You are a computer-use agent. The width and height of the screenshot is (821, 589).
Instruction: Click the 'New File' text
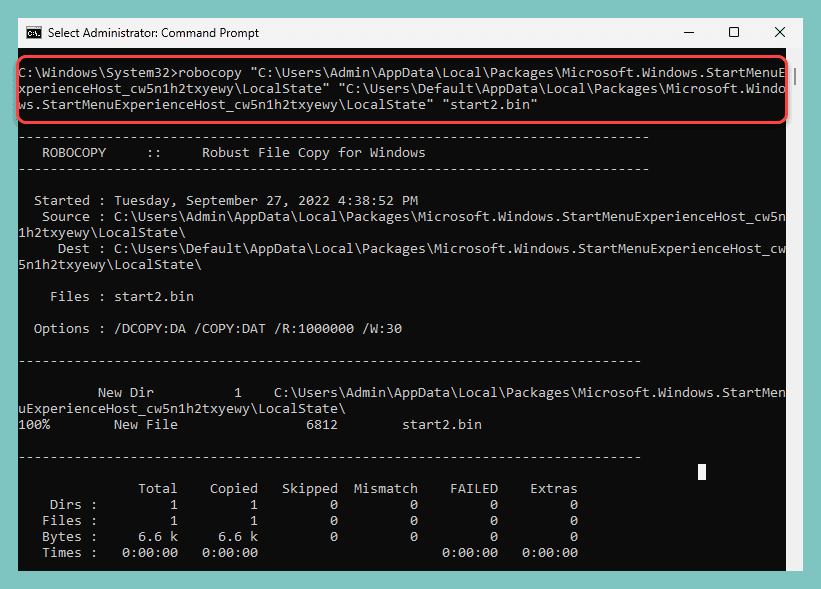pos(146,425)
